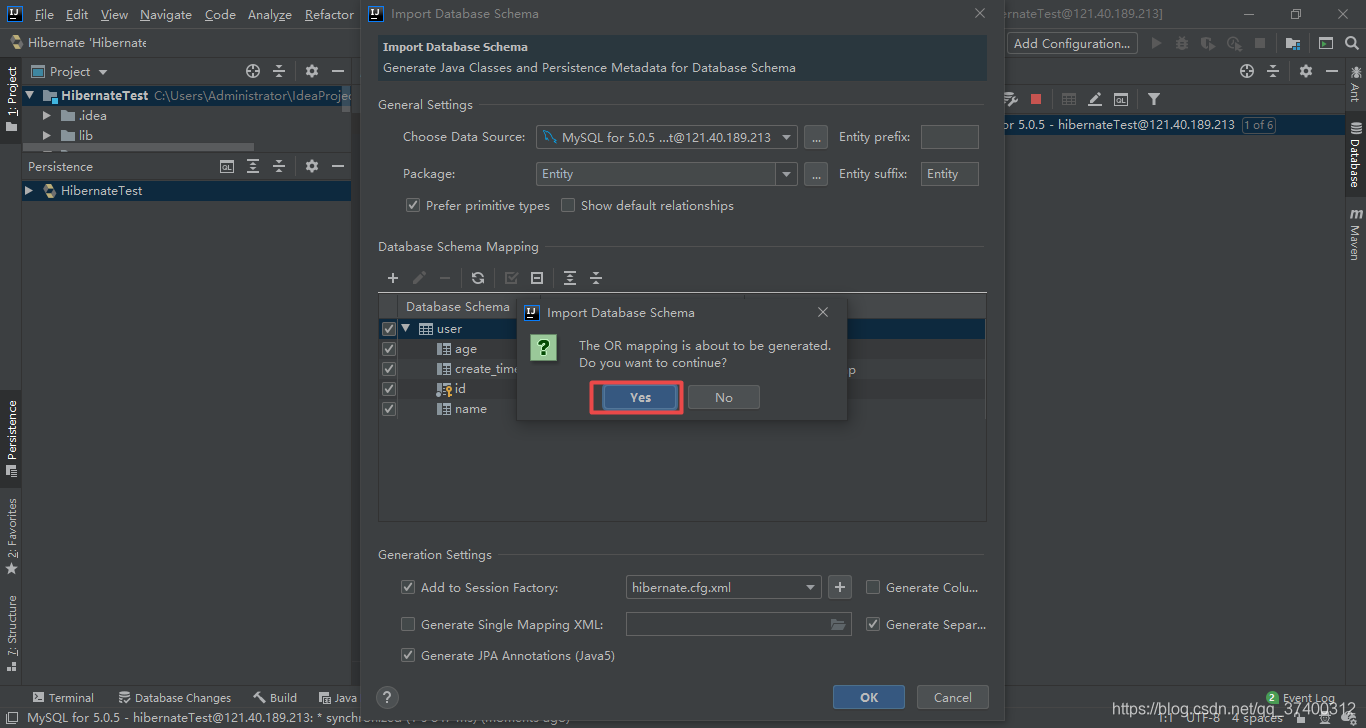Open Database Changes tool window tab
This screenshot has width=1366, height=728.
coord(174,697)
